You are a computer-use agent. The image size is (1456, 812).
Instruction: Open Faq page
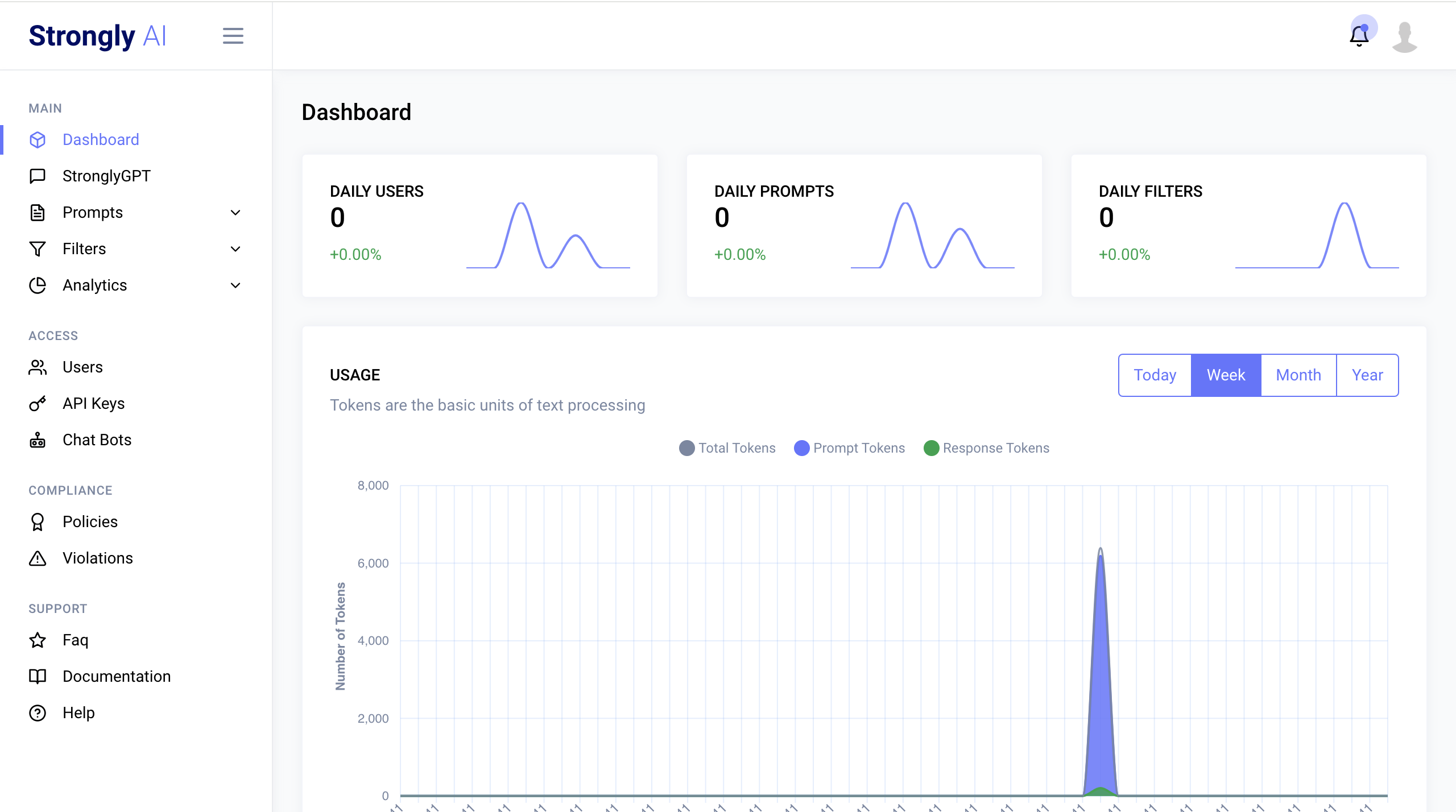[75, 640]
